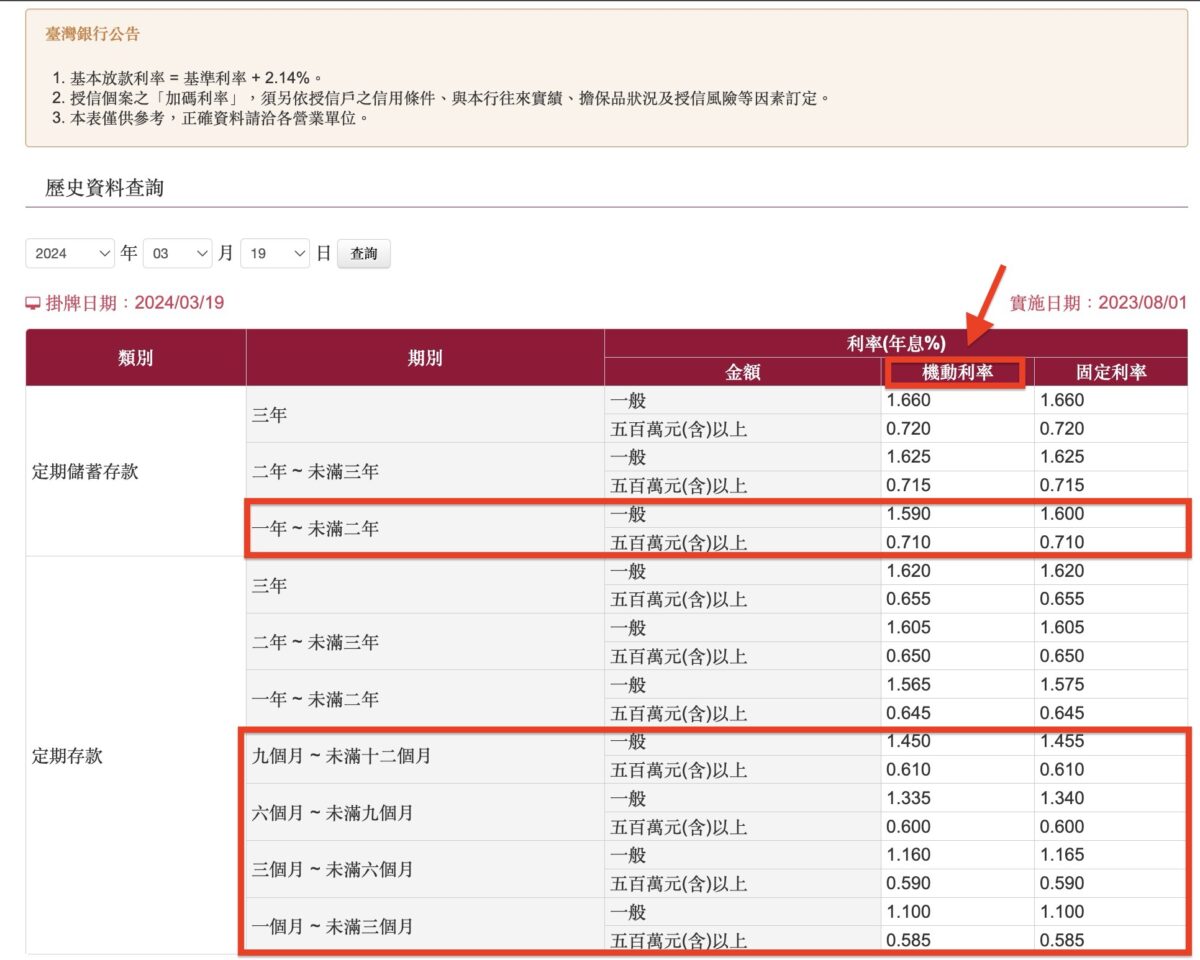
Task: Open the month dropdown showing 03
Action: pos(178,253)
